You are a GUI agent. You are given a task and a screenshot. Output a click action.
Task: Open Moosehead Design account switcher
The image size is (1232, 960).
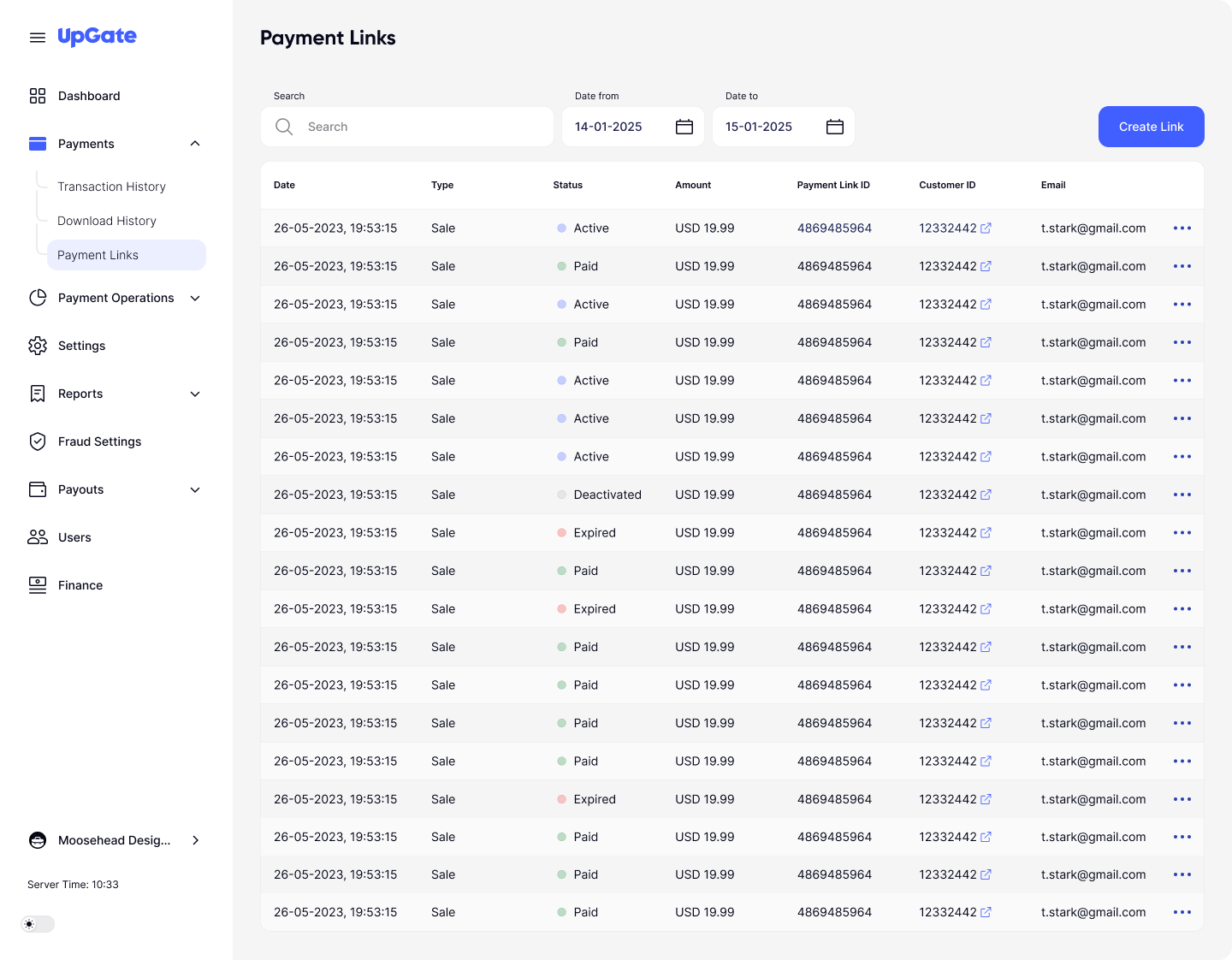(x=115, y=840)
